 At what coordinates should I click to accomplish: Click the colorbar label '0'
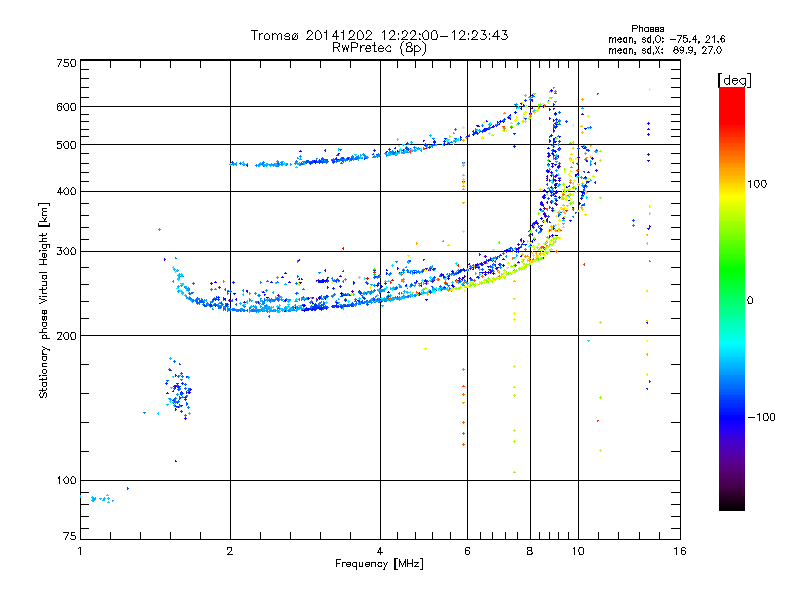coord(750,301)
